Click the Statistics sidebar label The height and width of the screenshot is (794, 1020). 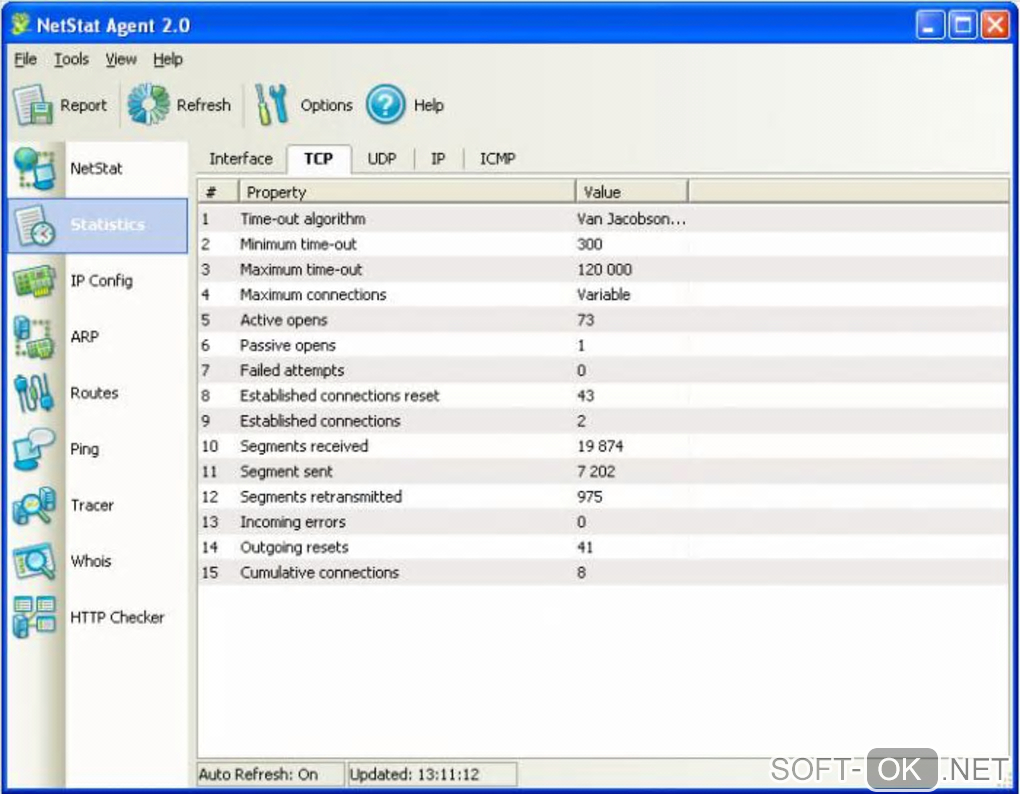pyautogui.click(x=107, y=225)
